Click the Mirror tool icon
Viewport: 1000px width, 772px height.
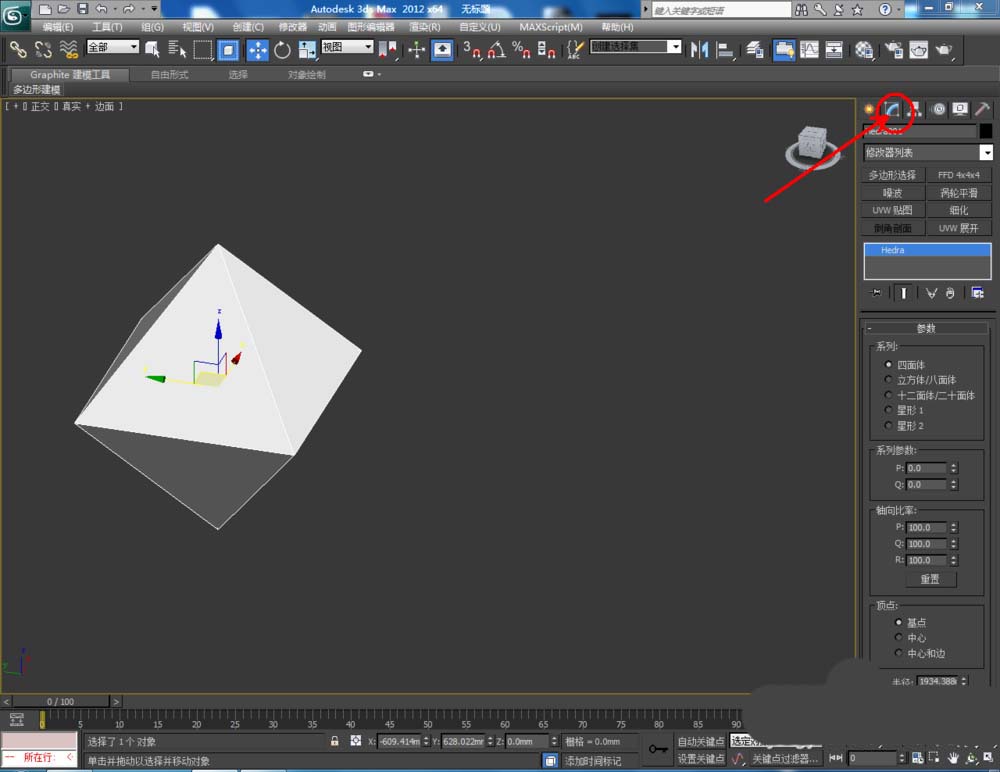[701, 49]
